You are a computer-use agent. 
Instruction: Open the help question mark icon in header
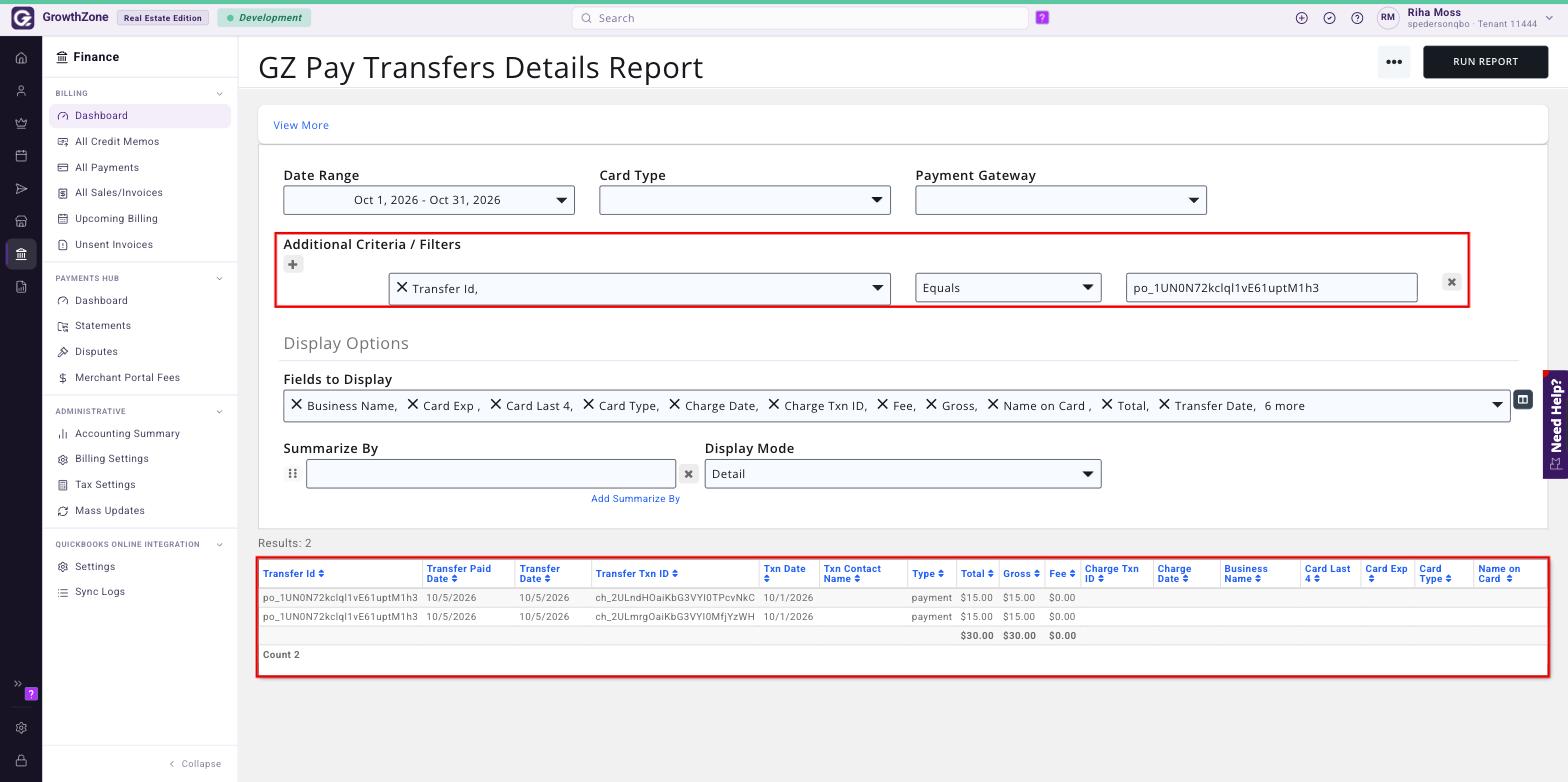1357,18
